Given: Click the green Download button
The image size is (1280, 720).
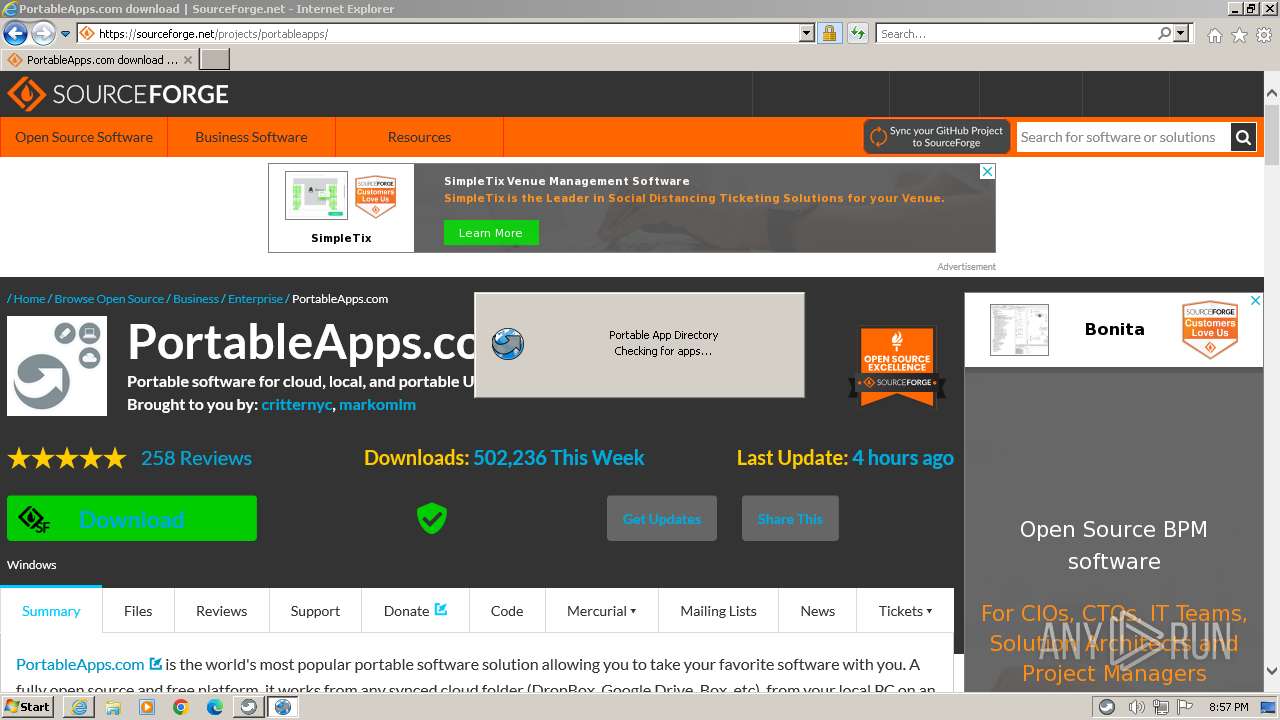Looking at the screenshot, I should 132,518.
